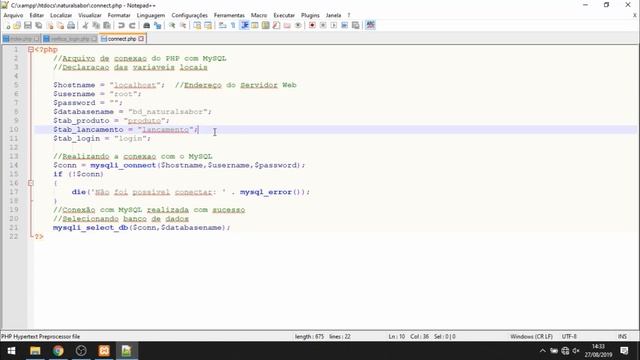Click the Save All toolbar icon
Viewport: 640px width, 360px height.
point(39,25)
